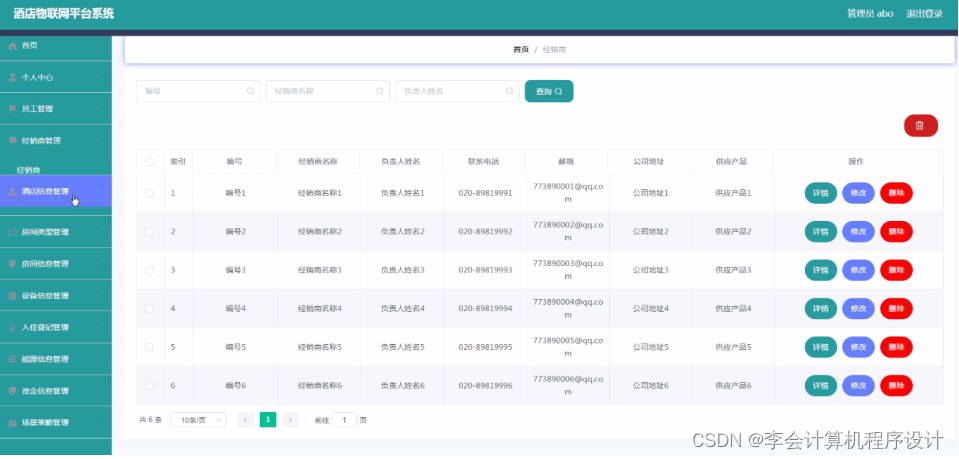Expand the 个人中心 menu chevron
959x459 pixels.
click(x=98, y=77)
